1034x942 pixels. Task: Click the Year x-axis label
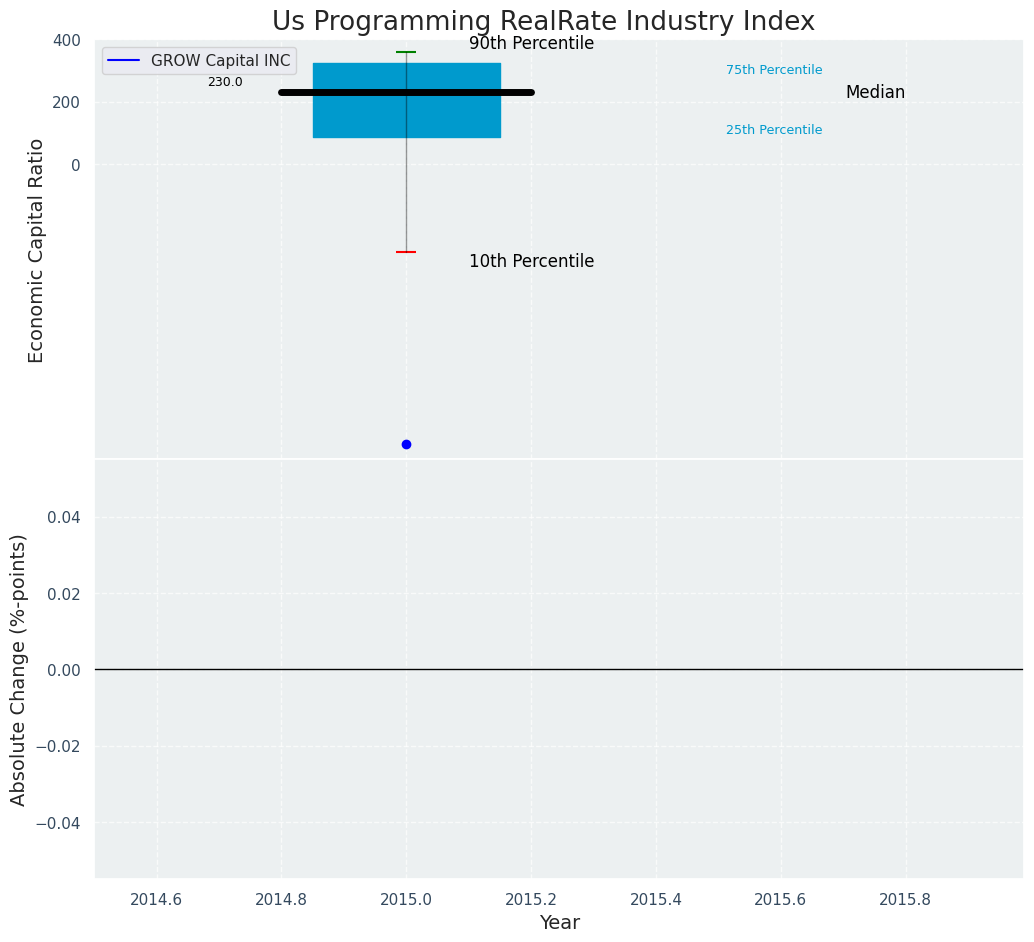coord(559,922)
